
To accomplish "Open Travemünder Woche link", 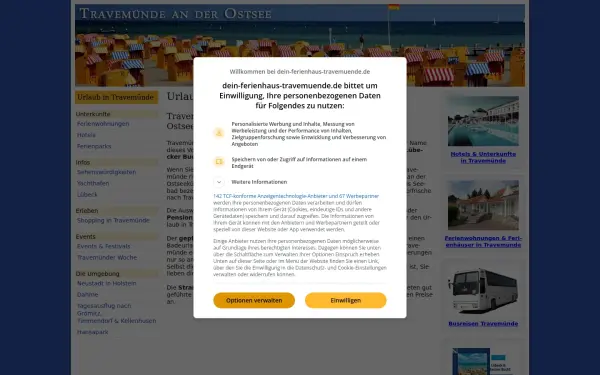I will click(x=107, y=257).
